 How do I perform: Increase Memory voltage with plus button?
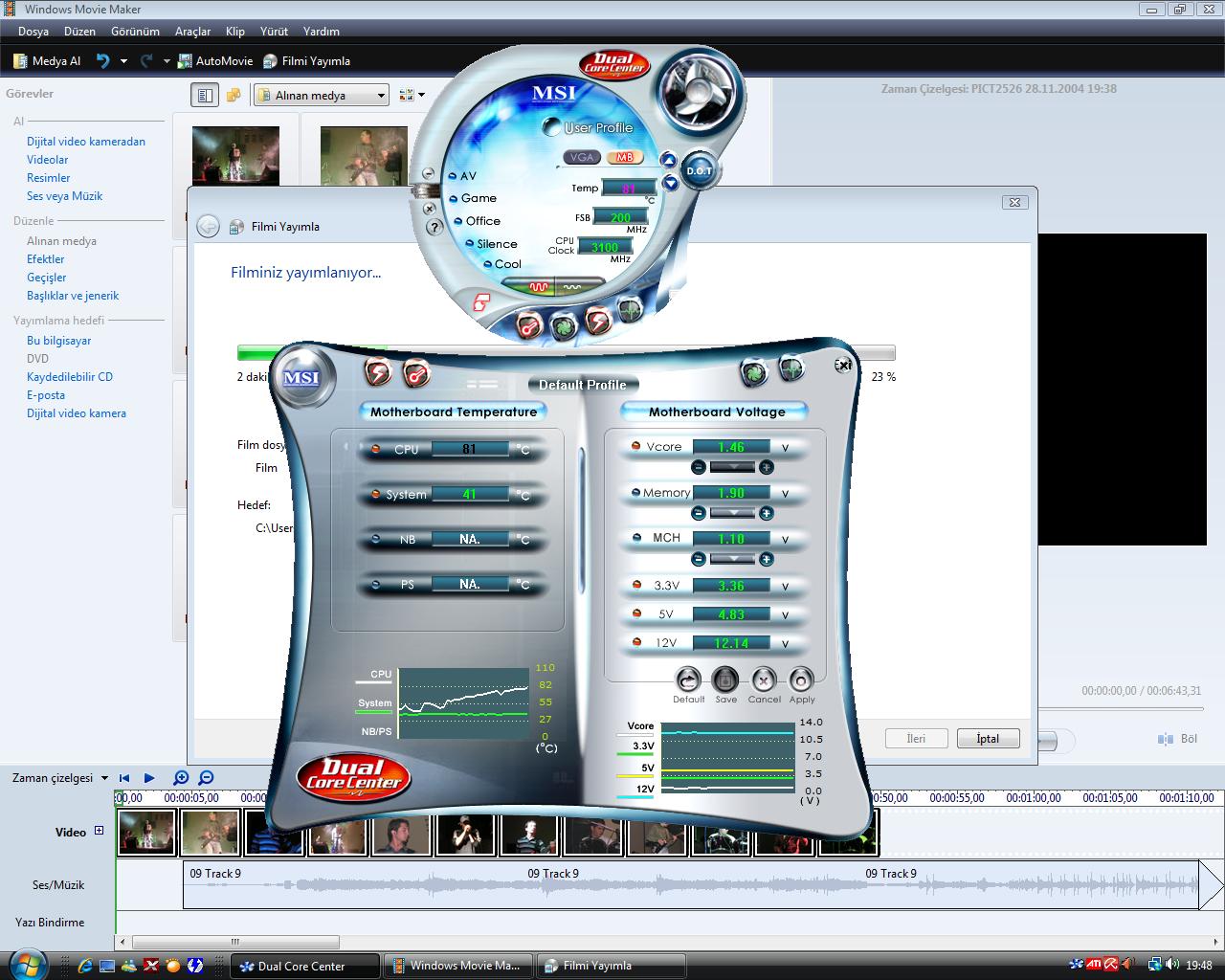[766, 513]
